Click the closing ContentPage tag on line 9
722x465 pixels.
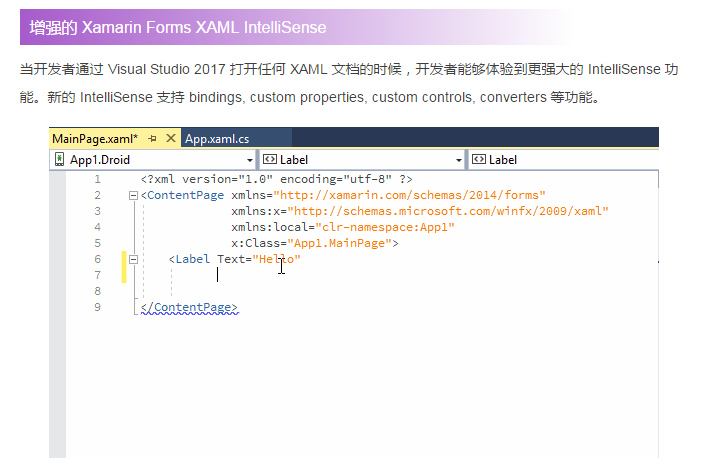[189, 307]
